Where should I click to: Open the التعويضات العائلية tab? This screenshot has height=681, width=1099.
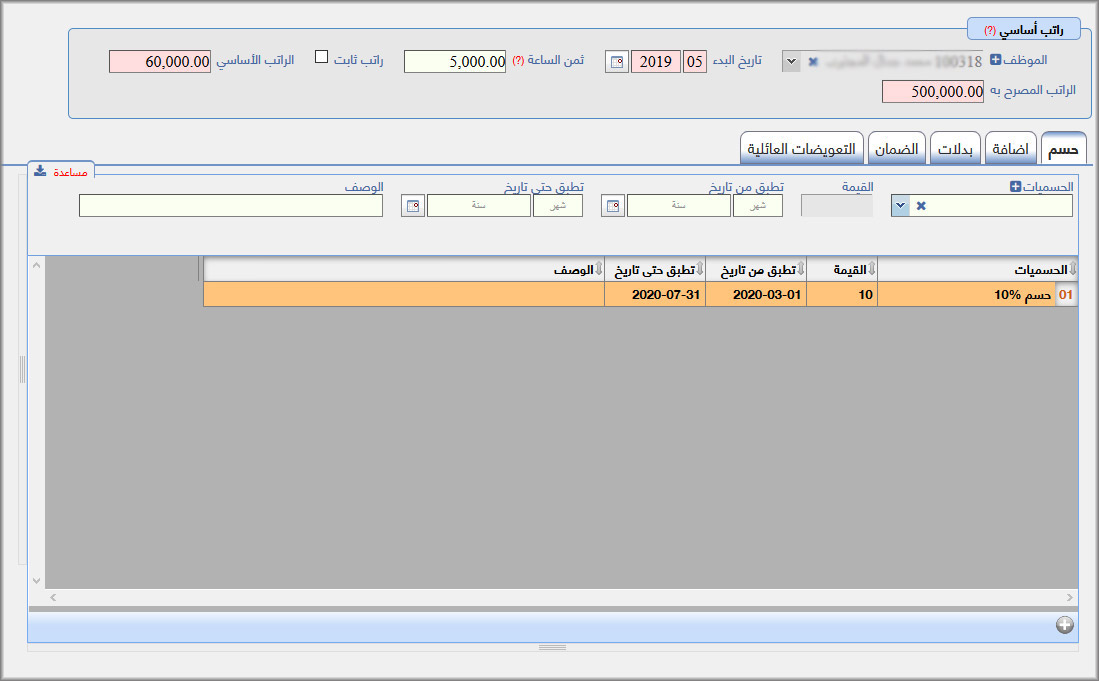[801, 149]
